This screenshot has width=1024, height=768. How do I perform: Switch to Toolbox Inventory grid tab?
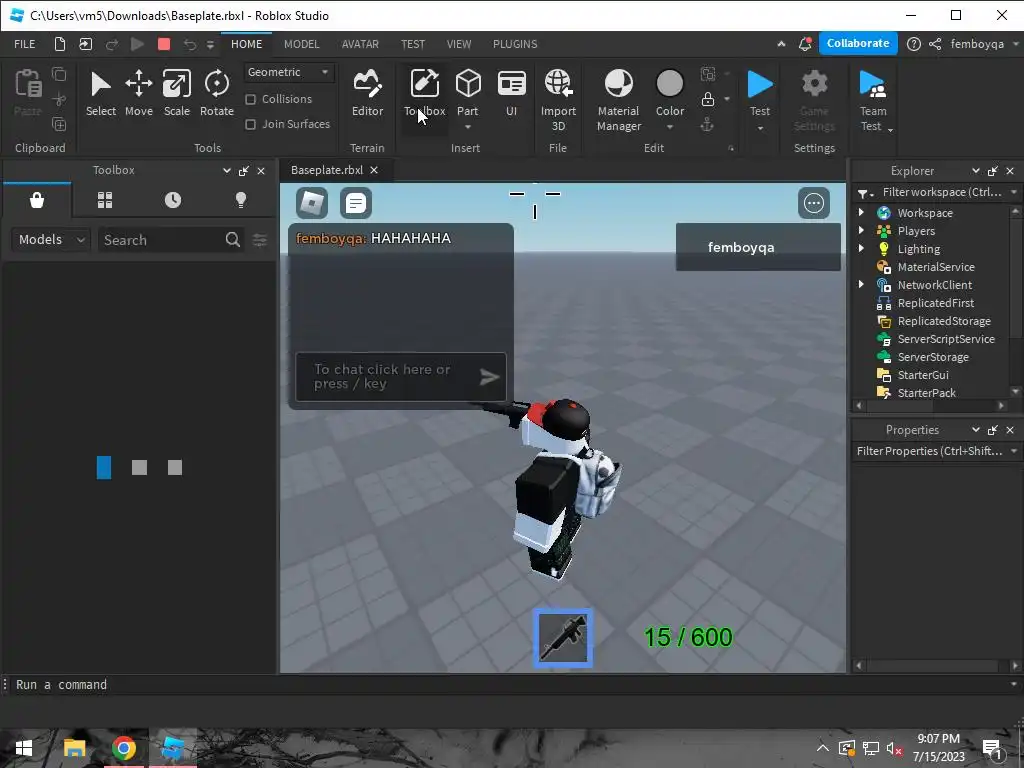click(x=105, y=200)
